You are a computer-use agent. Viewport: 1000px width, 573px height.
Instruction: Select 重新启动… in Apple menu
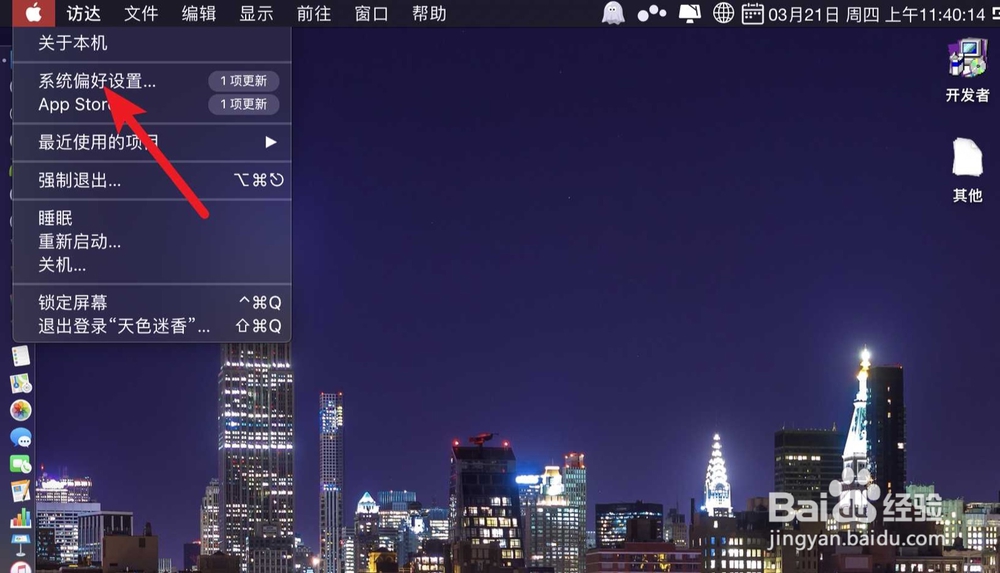(x=152, y=242)
